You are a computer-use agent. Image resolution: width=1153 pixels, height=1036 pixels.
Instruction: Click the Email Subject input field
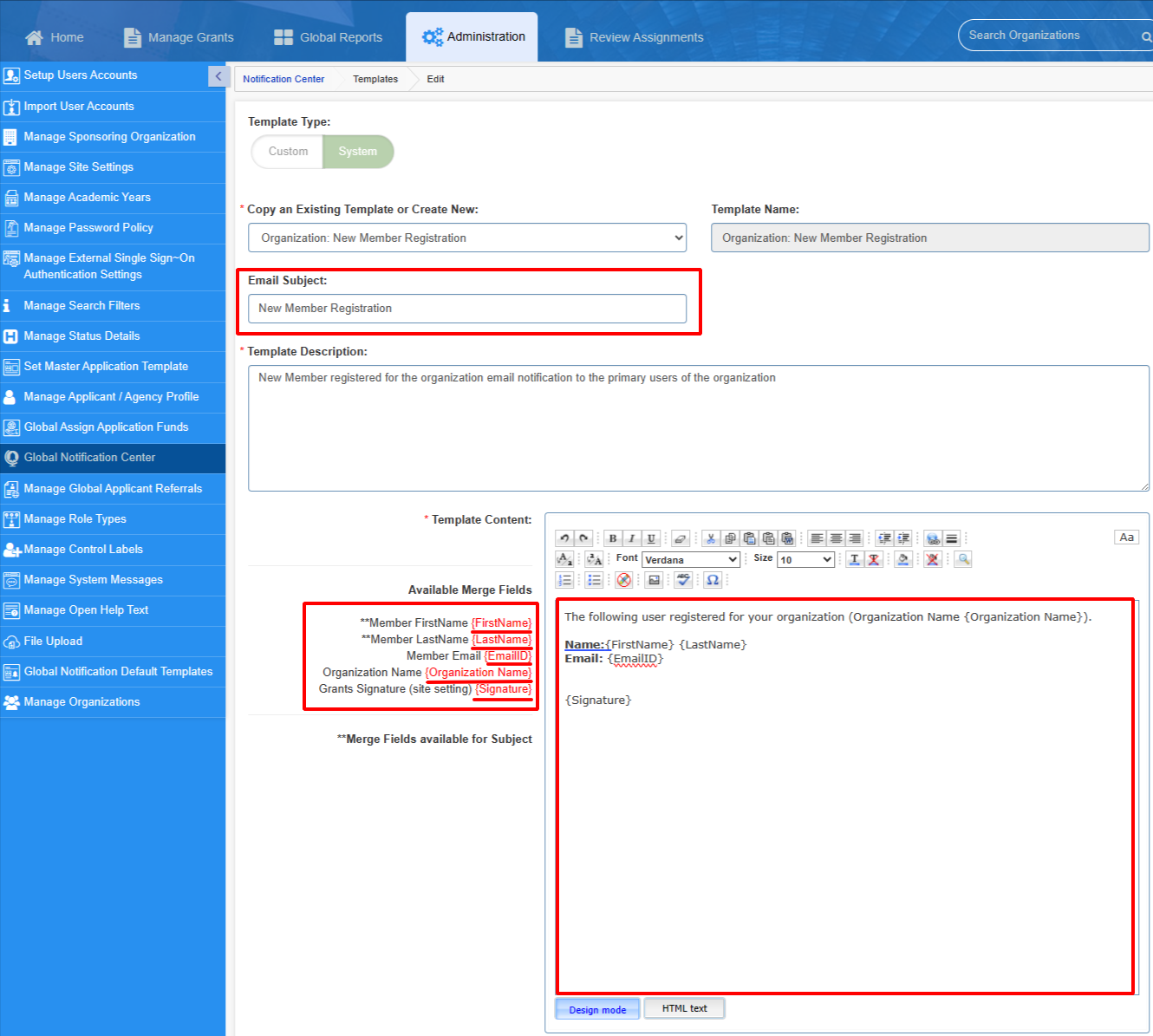467,309
